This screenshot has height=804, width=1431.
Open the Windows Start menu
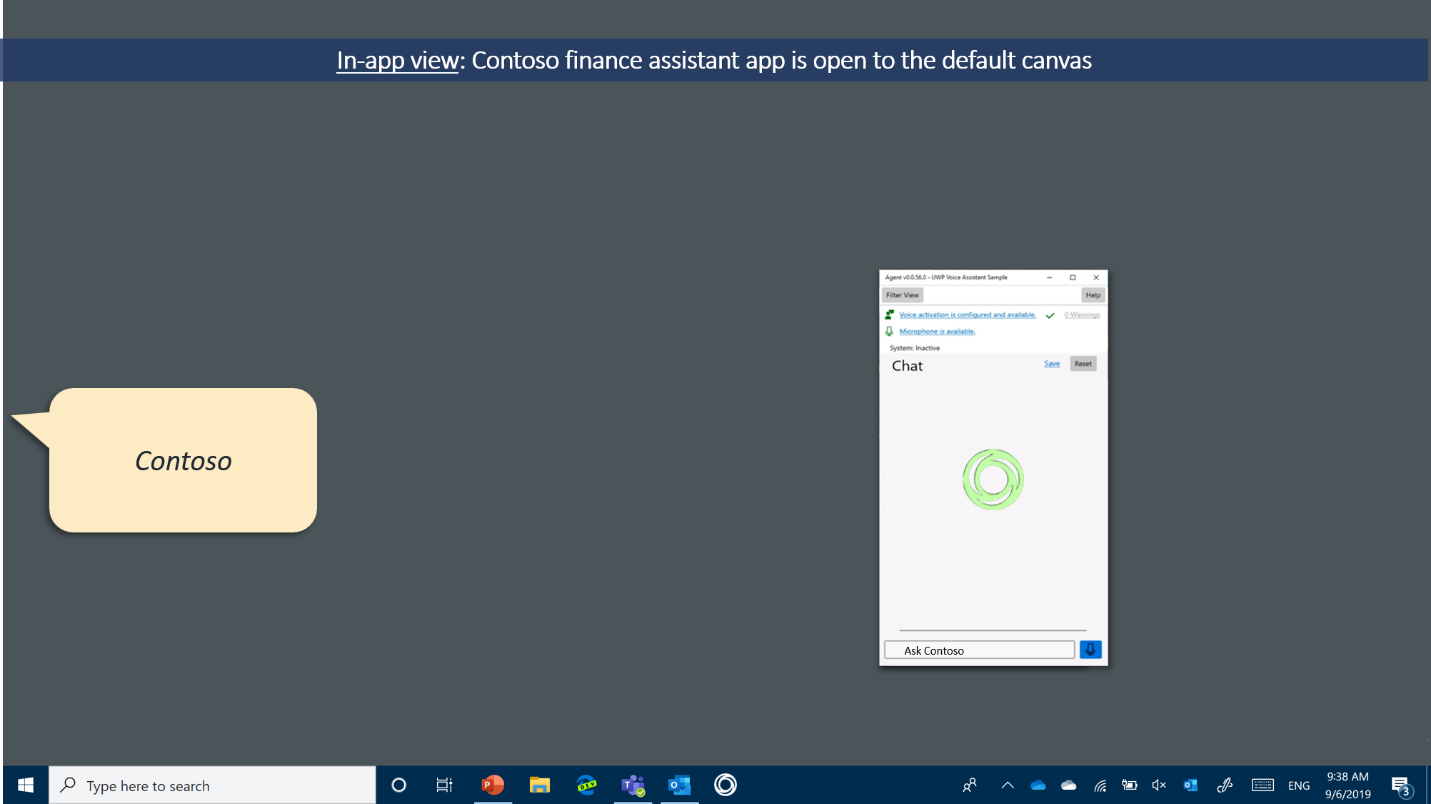pos(26,785)
